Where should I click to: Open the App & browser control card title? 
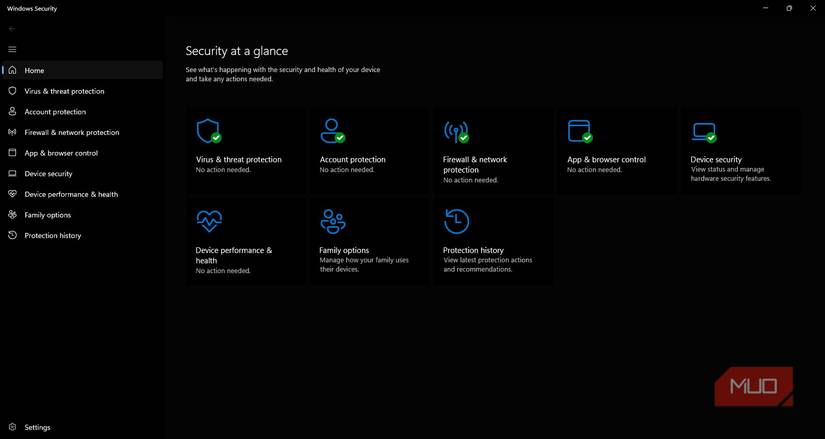click(x=606, y=159)
